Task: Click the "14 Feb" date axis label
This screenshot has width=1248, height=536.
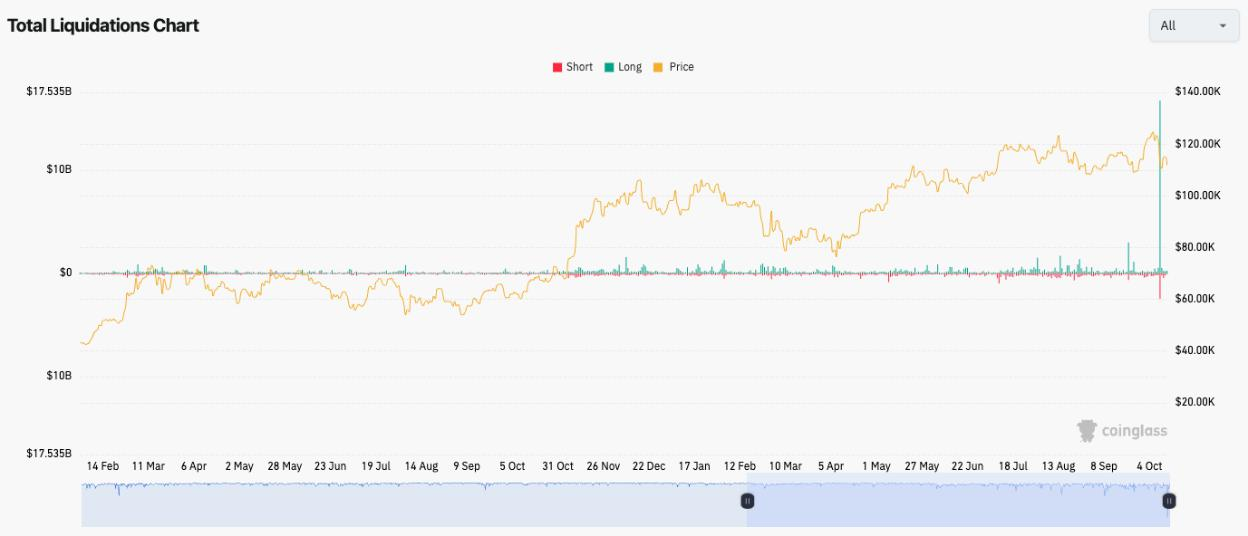Action: pyautogui.click(x=103, y=466)
